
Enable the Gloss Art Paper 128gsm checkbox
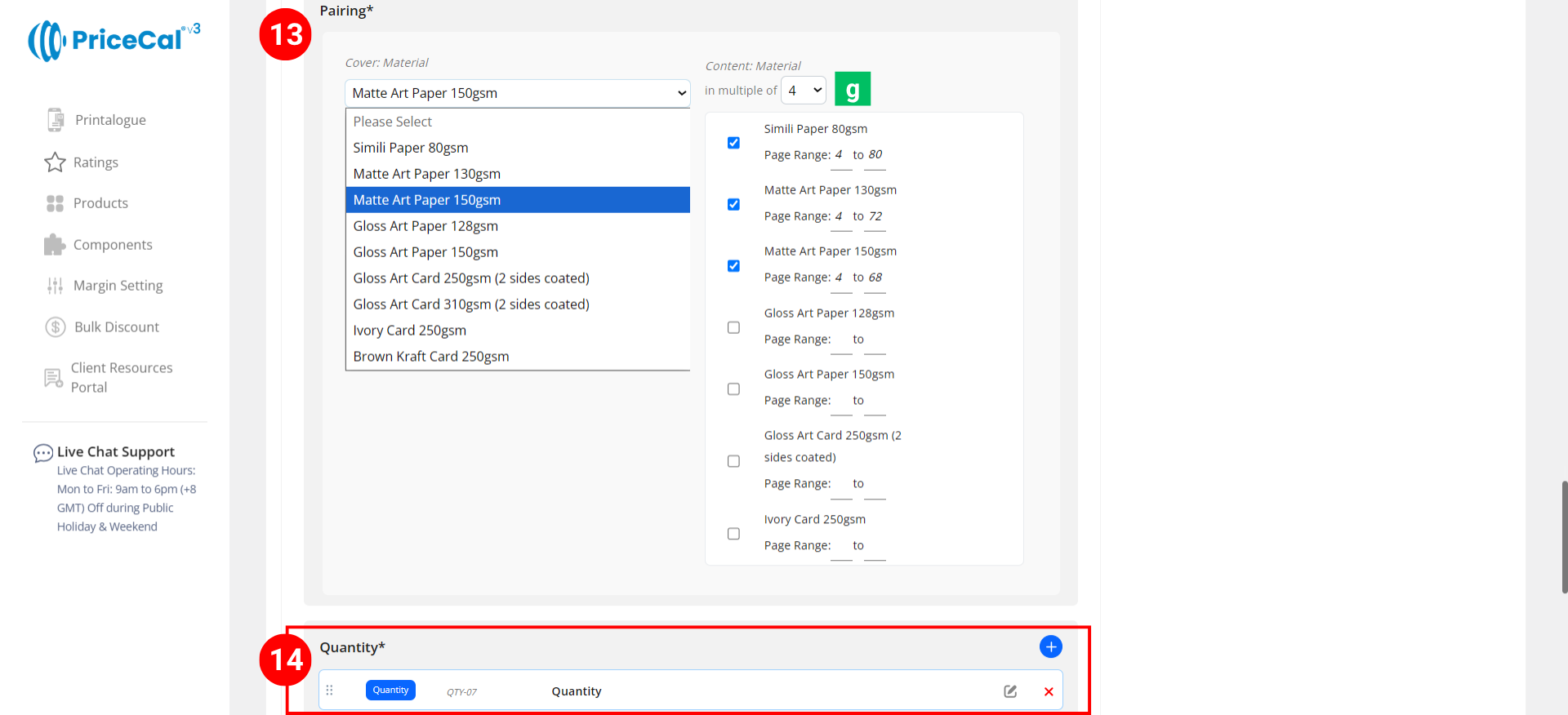tap(733, 327)
